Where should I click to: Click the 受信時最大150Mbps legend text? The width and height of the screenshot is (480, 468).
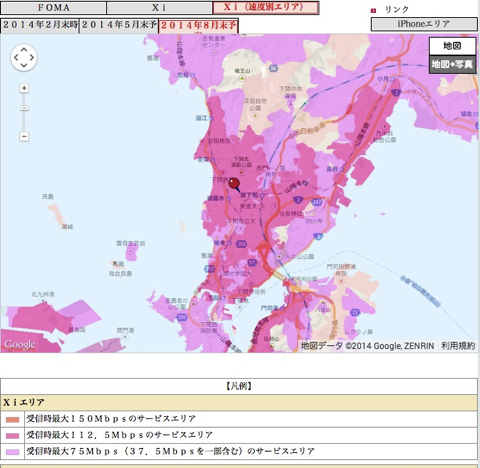(x=111, y=419)
